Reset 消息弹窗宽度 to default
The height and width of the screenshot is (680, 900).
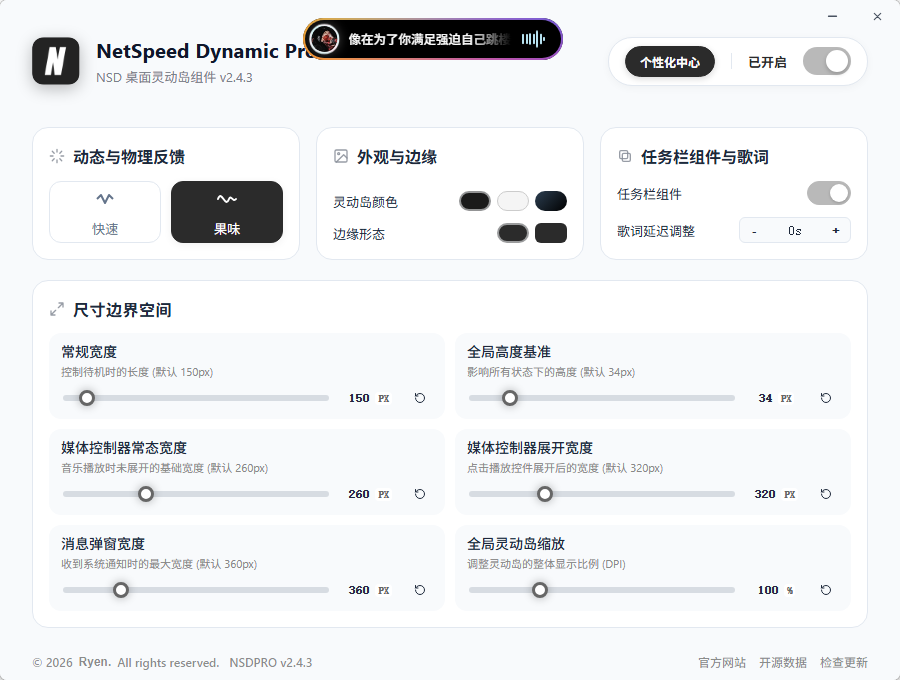[420, 589]
